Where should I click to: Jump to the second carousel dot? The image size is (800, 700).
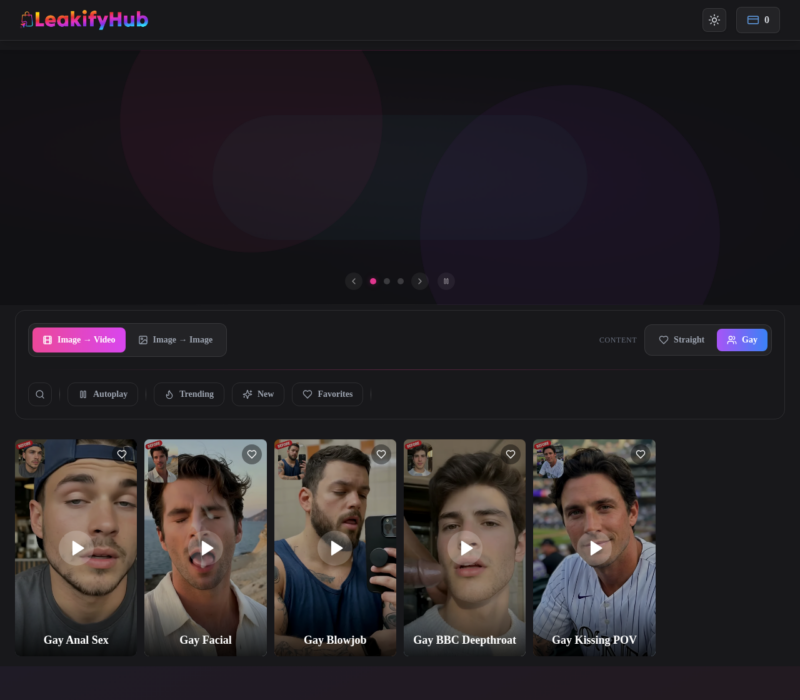[387, 281]
